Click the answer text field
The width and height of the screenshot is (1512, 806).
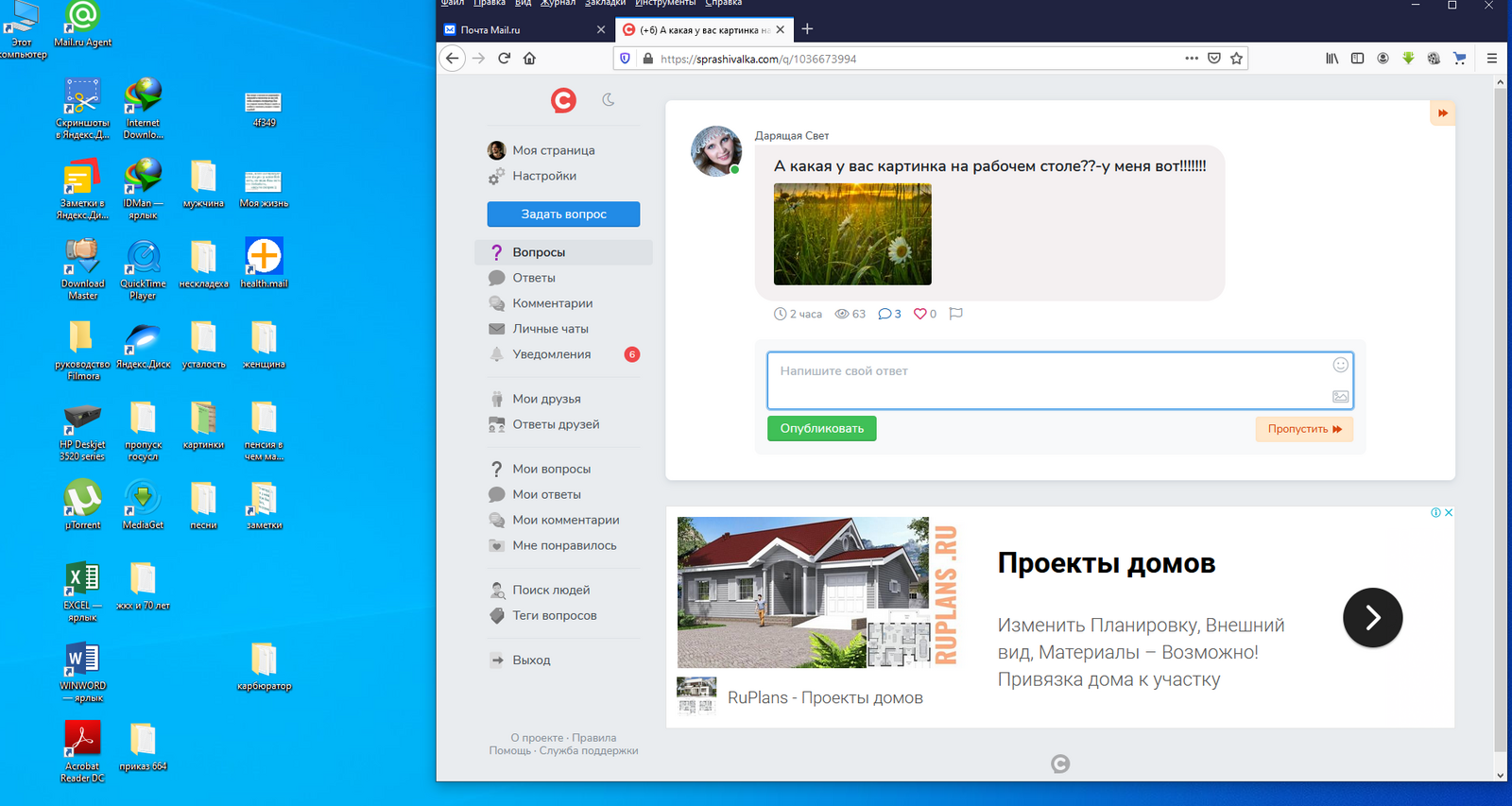coord(1047,381)
